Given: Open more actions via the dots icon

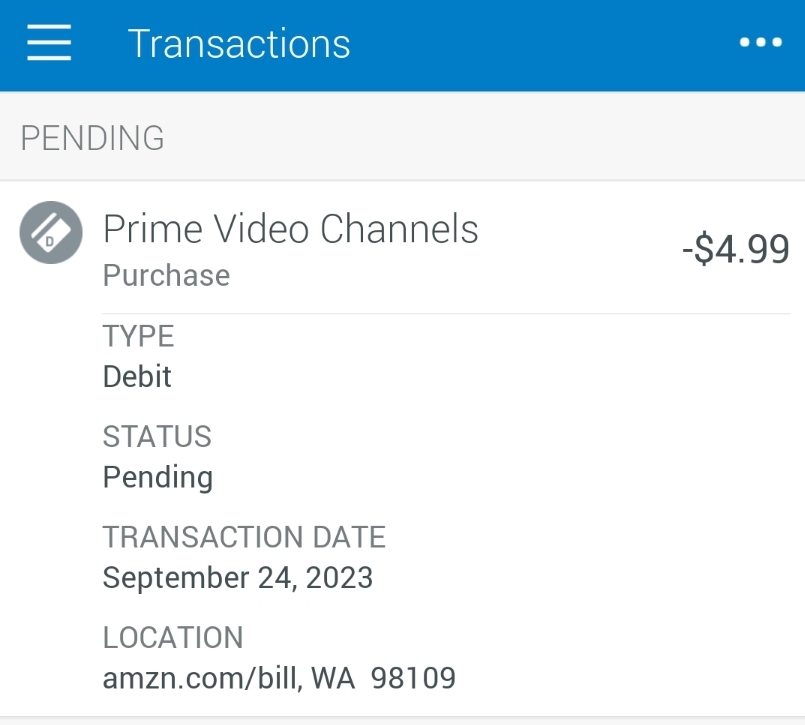Looking at the screenshot, I should click(x=761, y=42).
